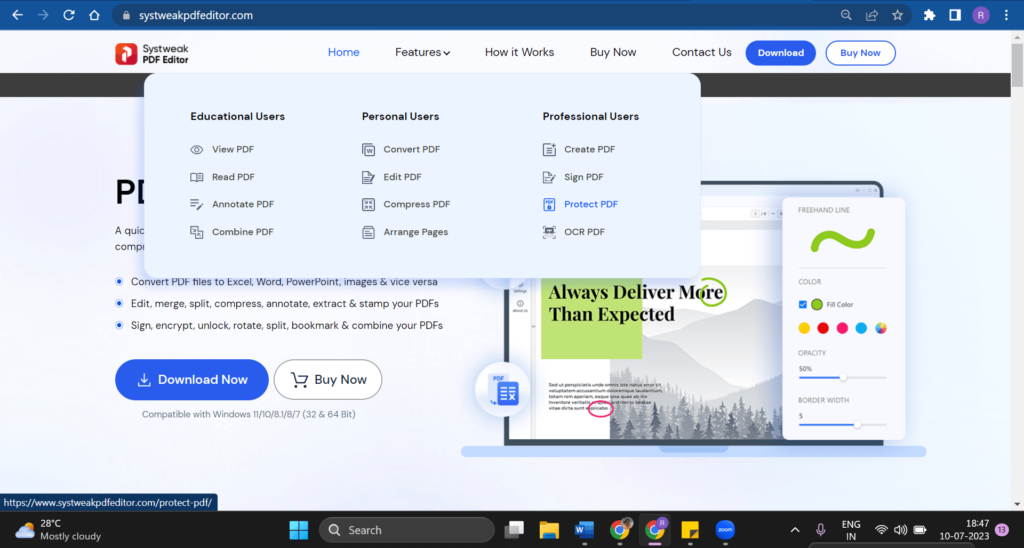The image size is (1024, 548).
Task: Open Buy Now navigation link
Action: [613, 52]
